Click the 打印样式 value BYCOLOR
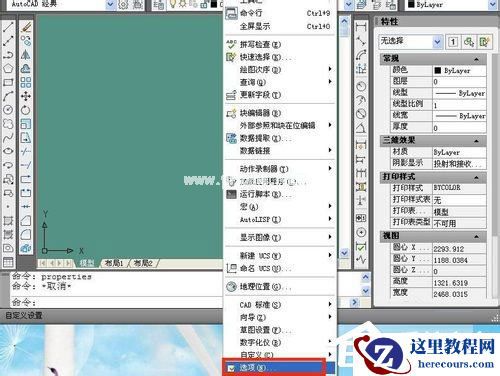Viewport: 500px width, 376px height. pyautogui.click(x=459, y=188)
